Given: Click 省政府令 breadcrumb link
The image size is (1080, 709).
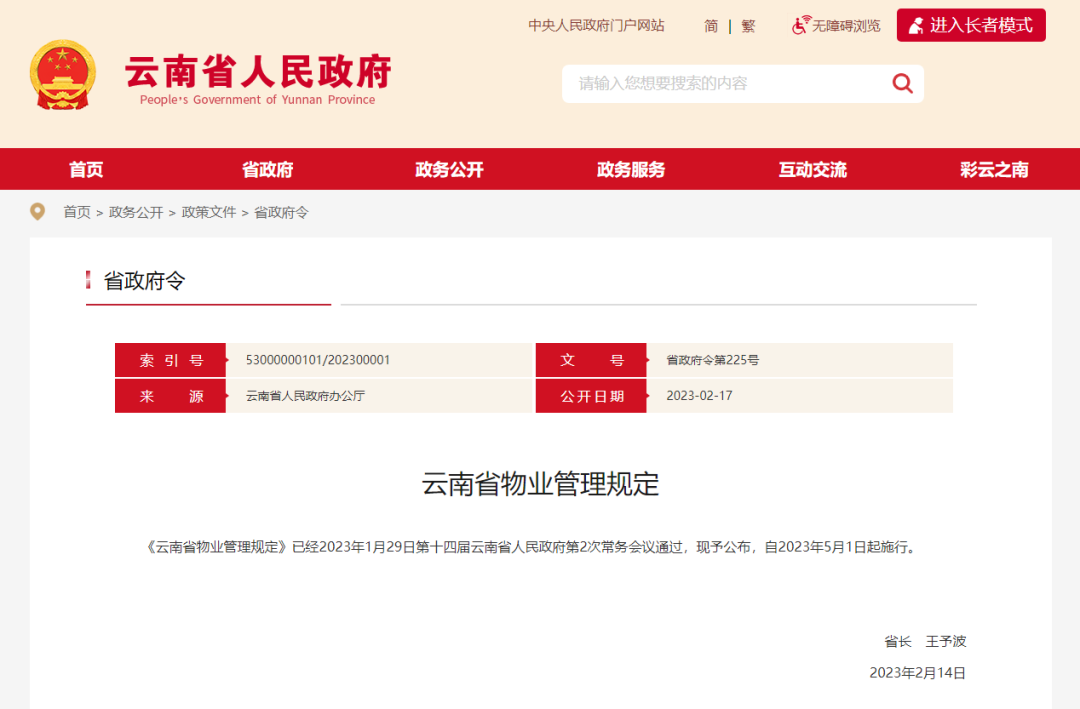Looking at the screenshot, I should coord(281,213).
